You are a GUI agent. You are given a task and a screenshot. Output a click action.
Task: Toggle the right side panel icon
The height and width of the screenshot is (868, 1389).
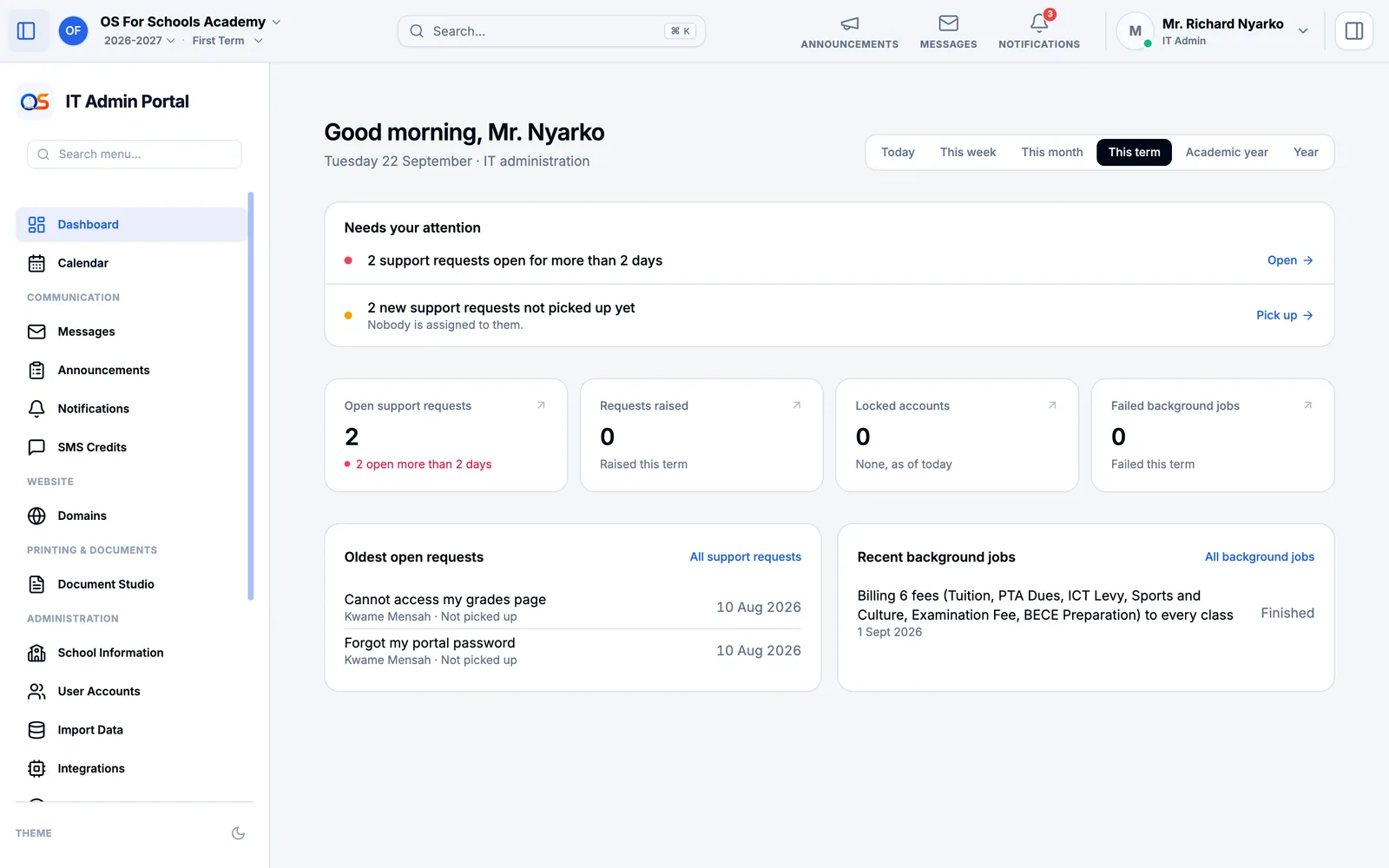1353,31
